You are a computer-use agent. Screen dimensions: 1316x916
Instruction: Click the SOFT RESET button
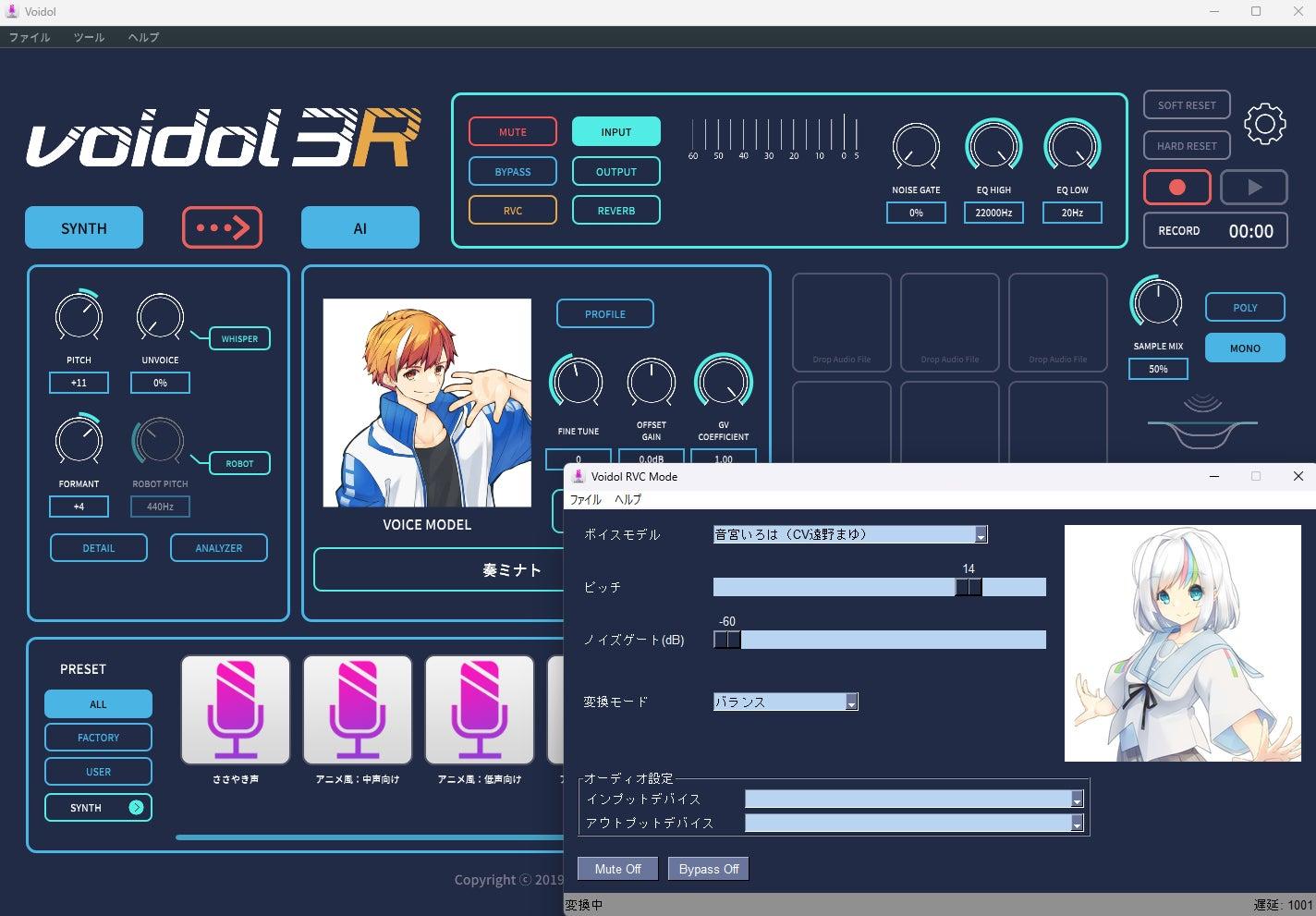click(1187, 105)
